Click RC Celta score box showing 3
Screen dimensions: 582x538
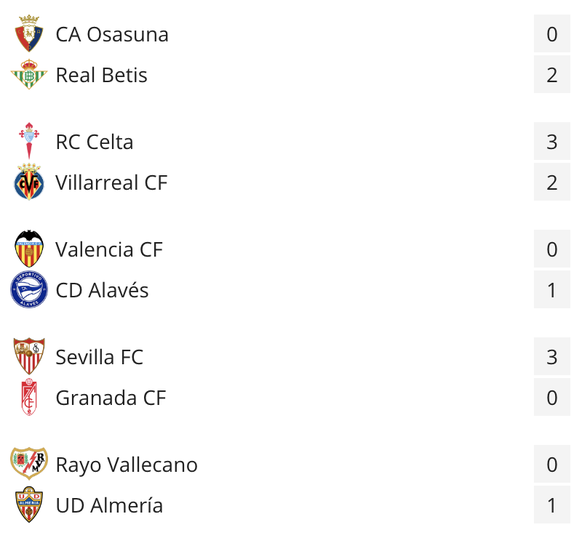tap(552, 141)
